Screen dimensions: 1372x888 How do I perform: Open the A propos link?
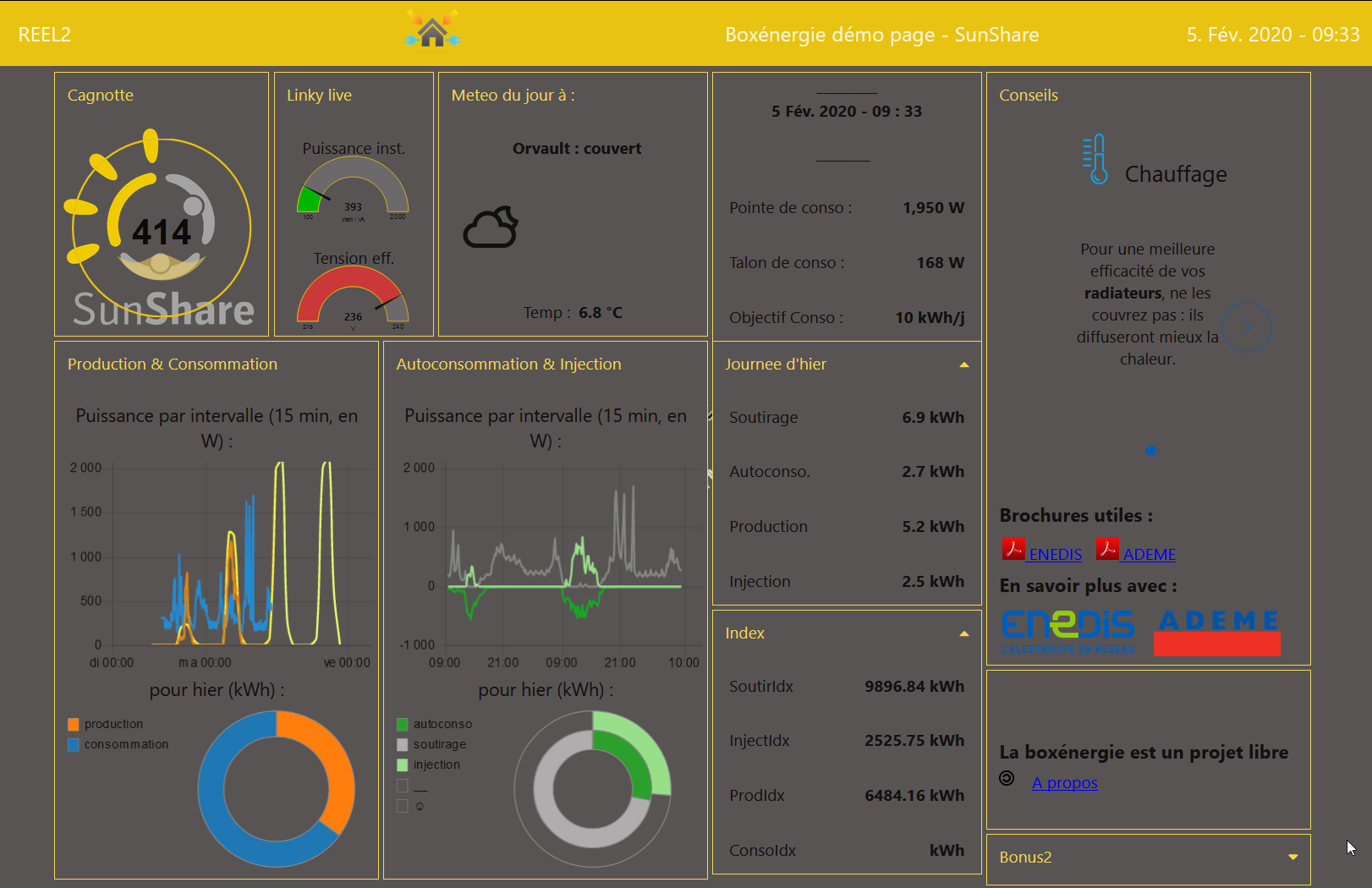1064,783
